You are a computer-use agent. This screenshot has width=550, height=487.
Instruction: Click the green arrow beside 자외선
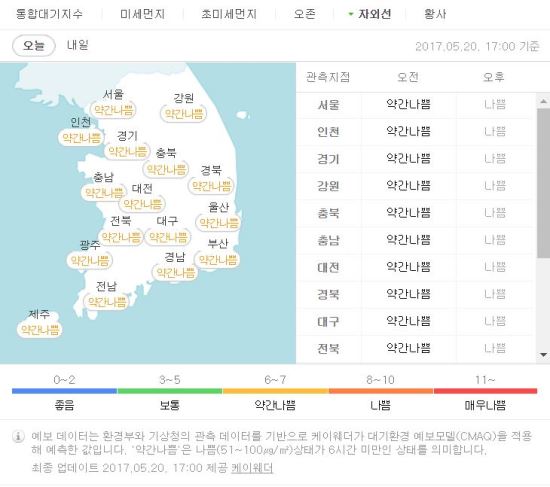click(x=350, y=14)
